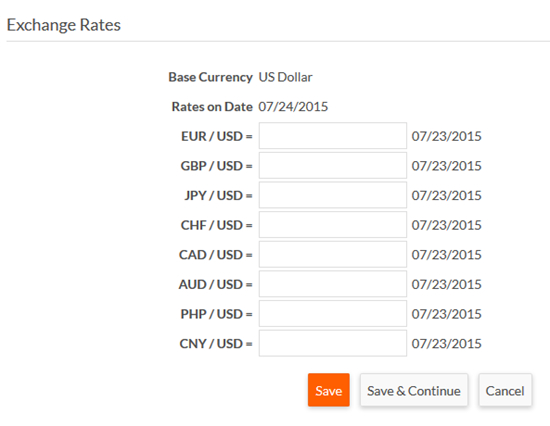Click the Exchange Rates heading
550x426 pixels.
63,25
